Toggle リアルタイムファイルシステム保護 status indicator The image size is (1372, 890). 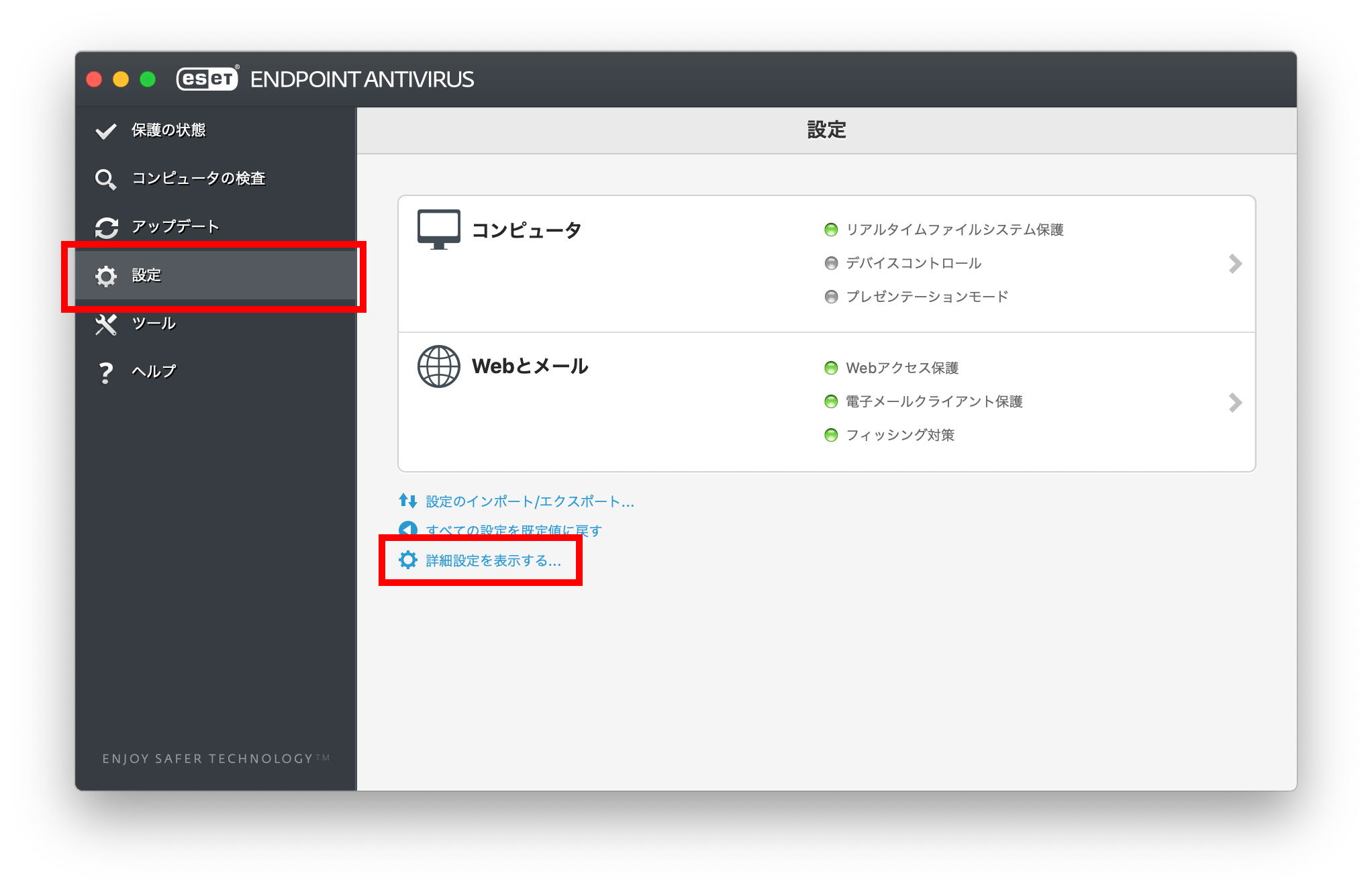[831, 230]
